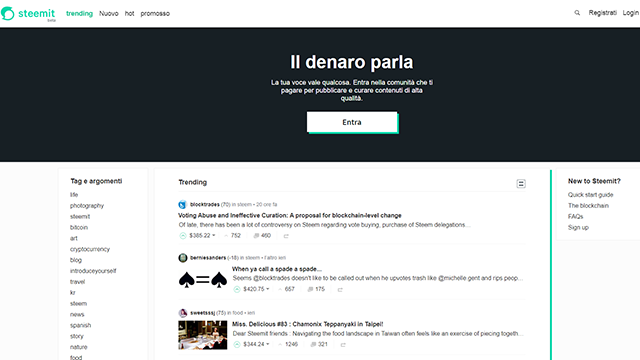The width and height of the screenshot is (640, 360).
Task: Open comments icon showing 460 responses
Action: [x=256, y=236]
